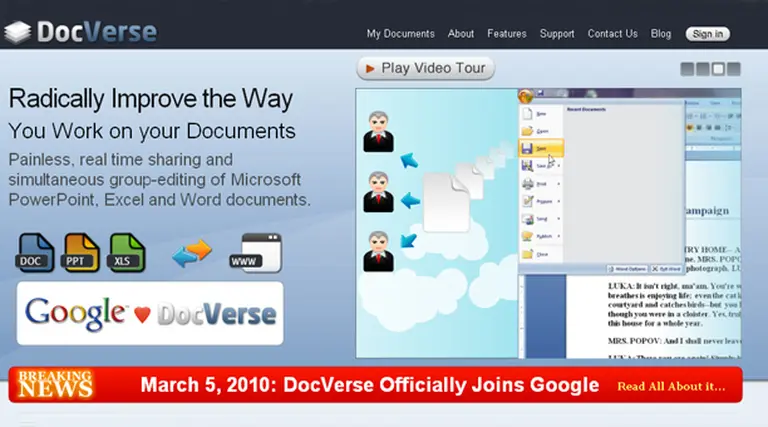Click the blue and orange sync arrows icon
This screenshot has height=427, width=768.
point(192,254)
